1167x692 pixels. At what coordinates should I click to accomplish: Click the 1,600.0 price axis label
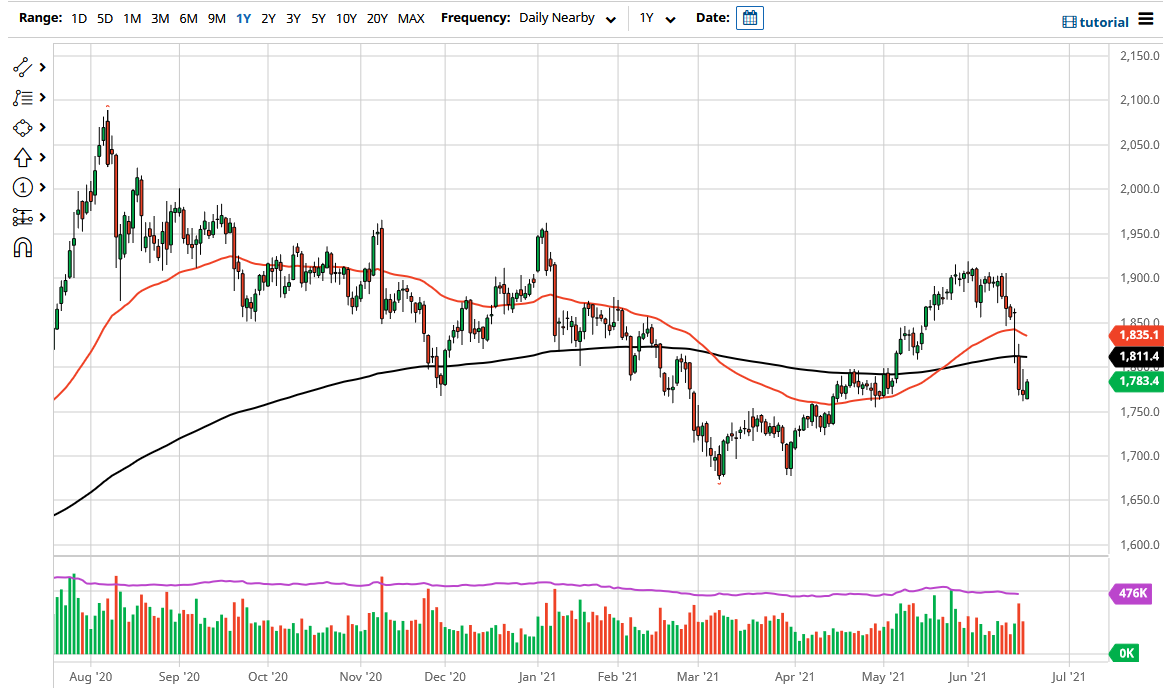[1139, 545]
